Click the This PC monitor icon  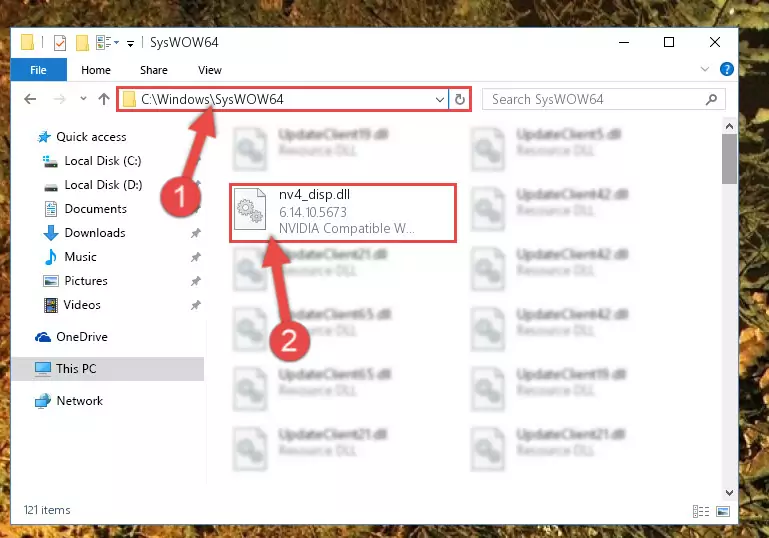[43, 369]
